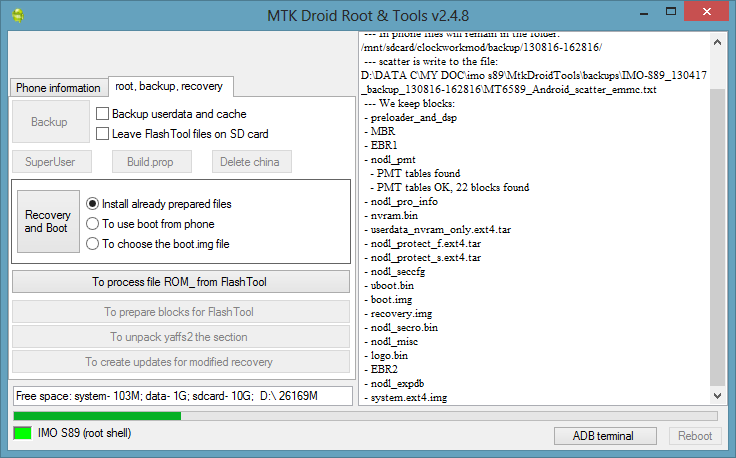The width and height of the screenshot is (736, 458).
Task: Click the log scrollbar up arrow
Action: [717, 42]
